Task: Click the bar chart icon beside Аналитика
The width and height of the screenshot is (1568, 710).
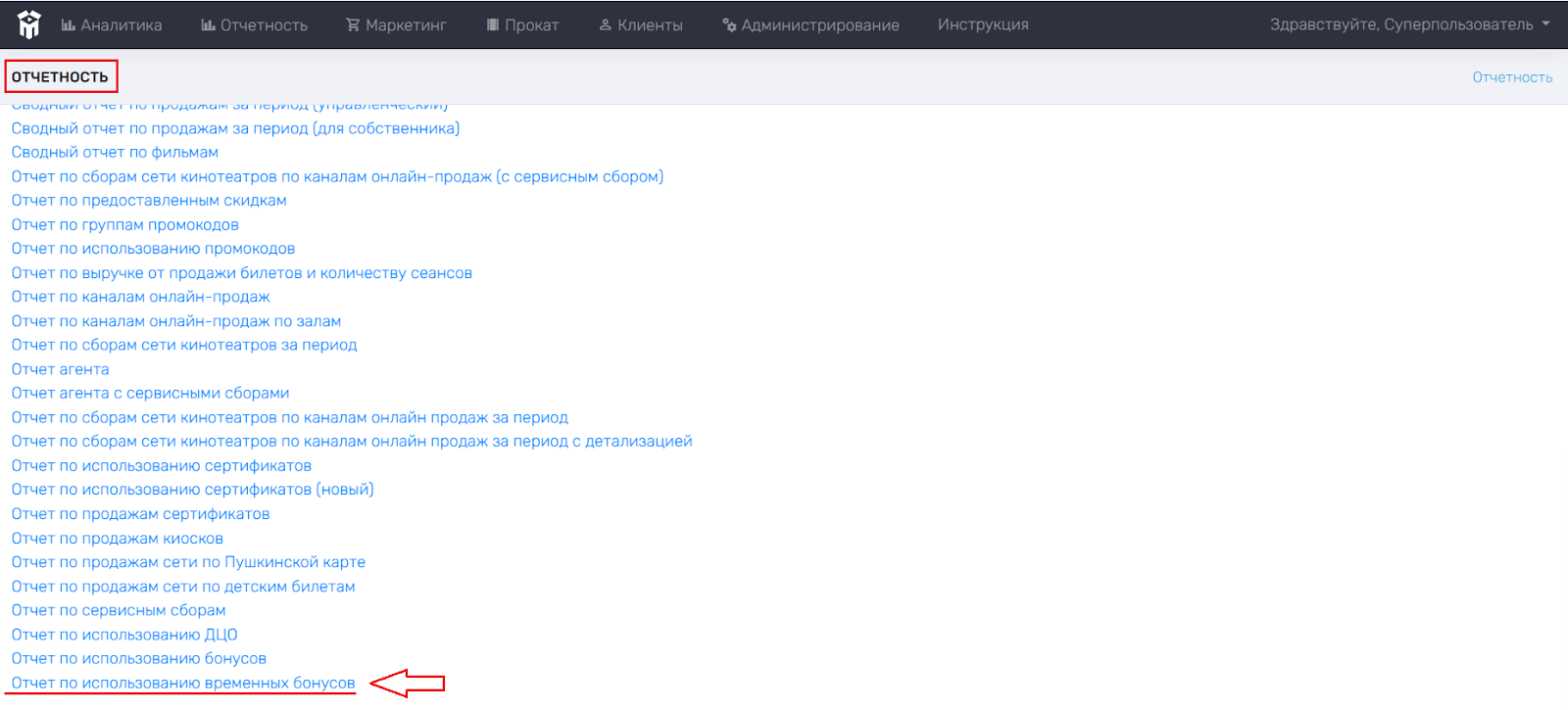Action: pos(69,24)
